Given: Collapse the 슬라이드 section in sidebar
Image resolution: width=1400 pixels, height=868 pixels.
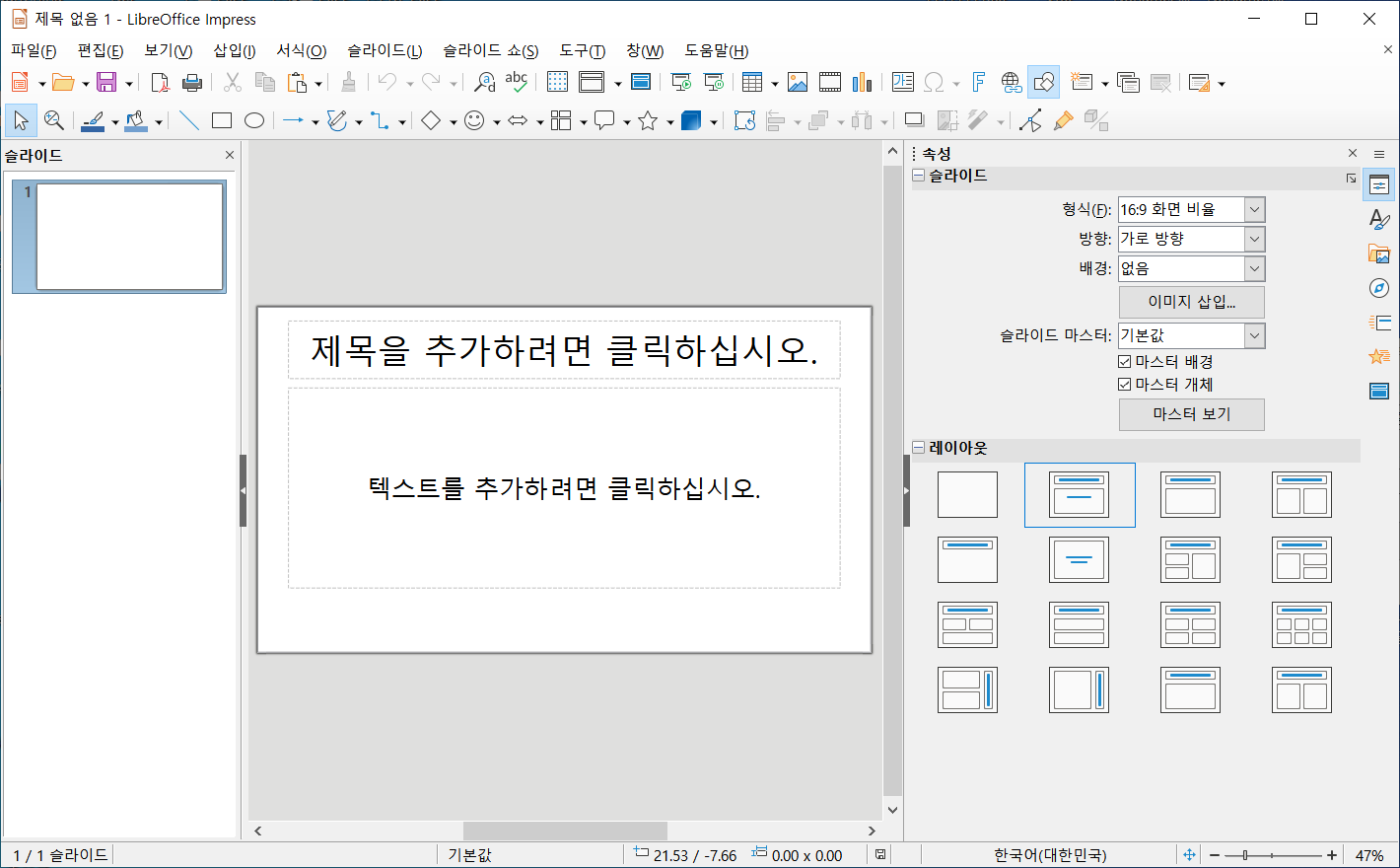Looking at the screenshot, I should tap(918, 176).
